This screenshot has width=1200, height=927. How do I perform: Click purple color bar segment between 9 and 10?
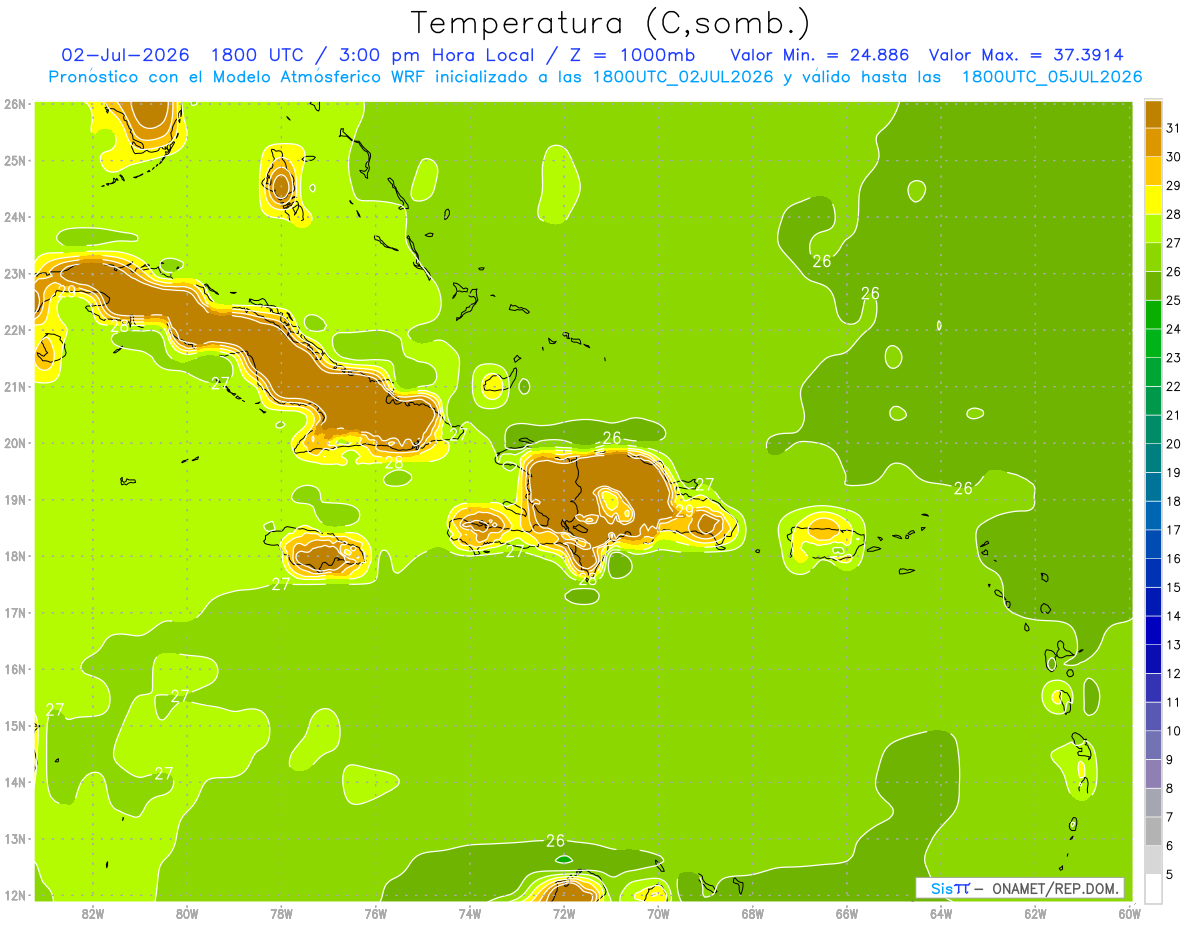pyautogui.click(x=1153, y=744)
